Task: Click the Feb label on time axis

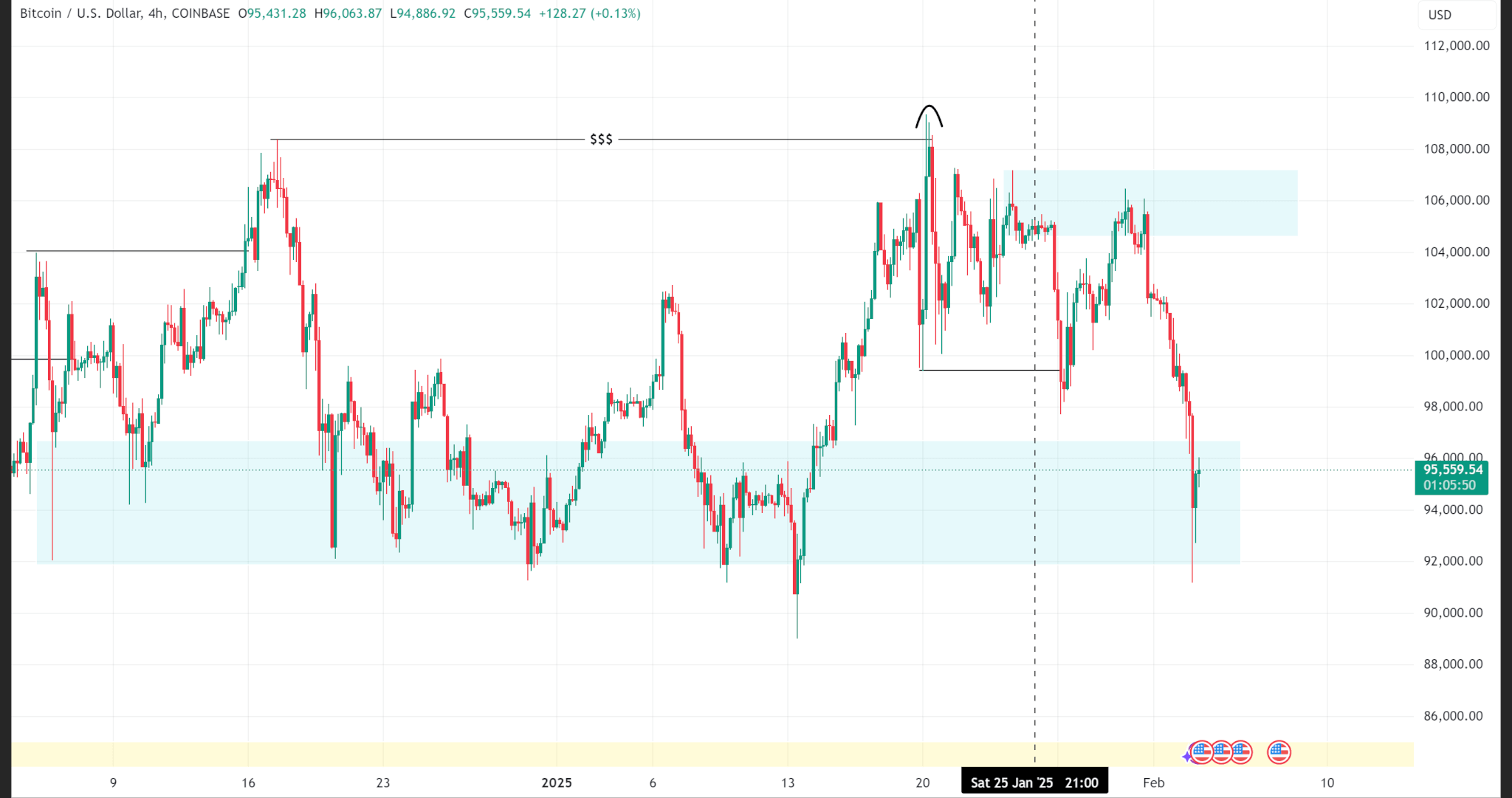Action: 1153,783
